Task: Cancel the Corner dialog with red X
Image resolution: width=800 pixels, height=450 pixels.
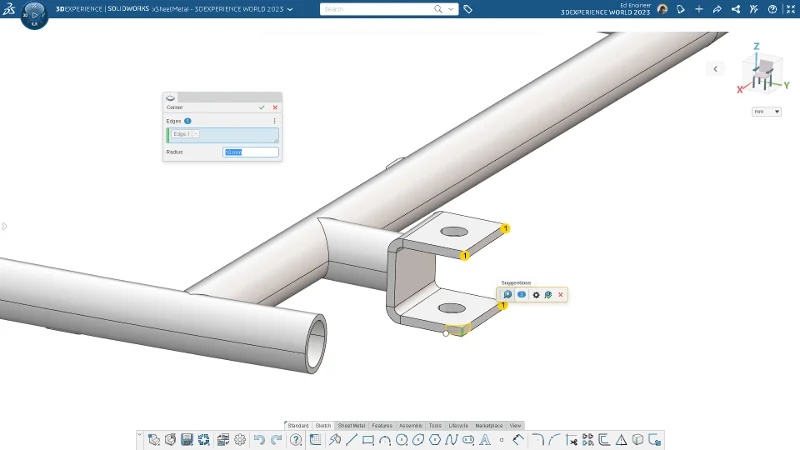Action: (275, 107)
